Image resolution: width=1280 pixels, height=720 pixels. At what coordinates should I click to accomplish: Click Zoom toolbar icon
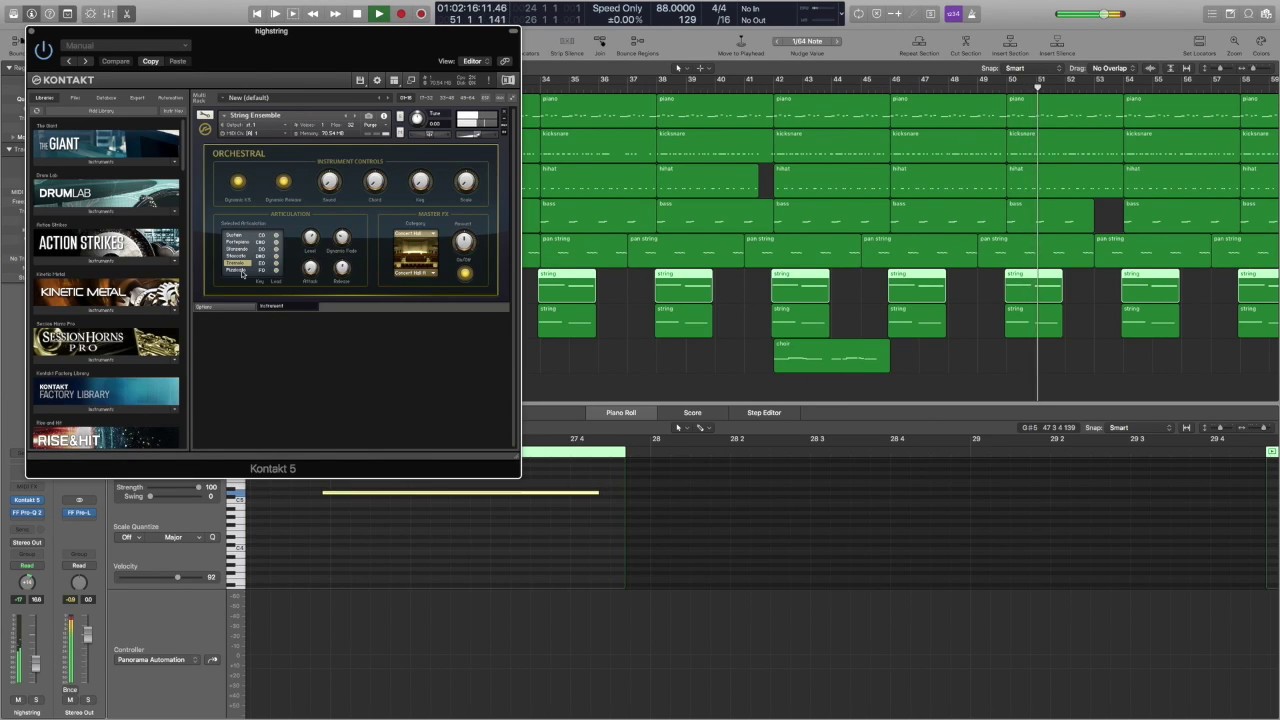pos(1234,45)
